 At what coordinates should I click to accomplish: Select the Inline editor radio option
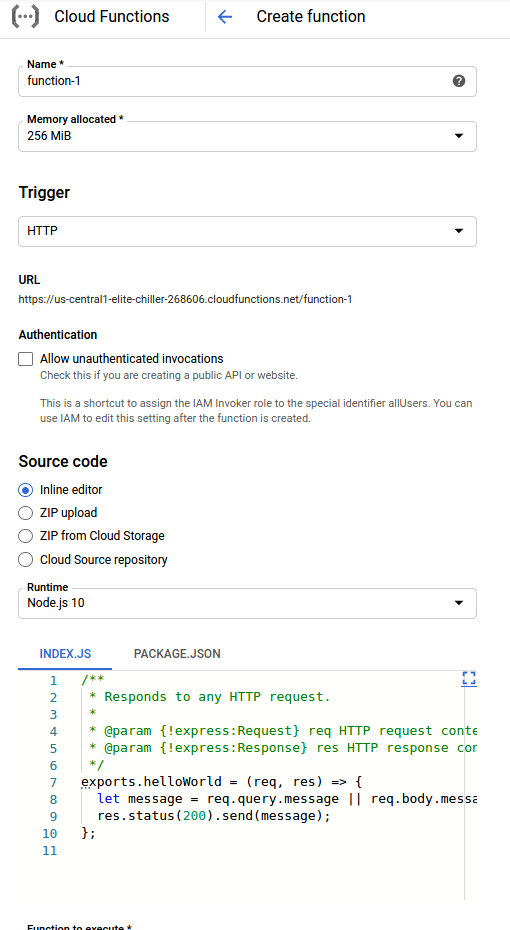click(26, 490)
